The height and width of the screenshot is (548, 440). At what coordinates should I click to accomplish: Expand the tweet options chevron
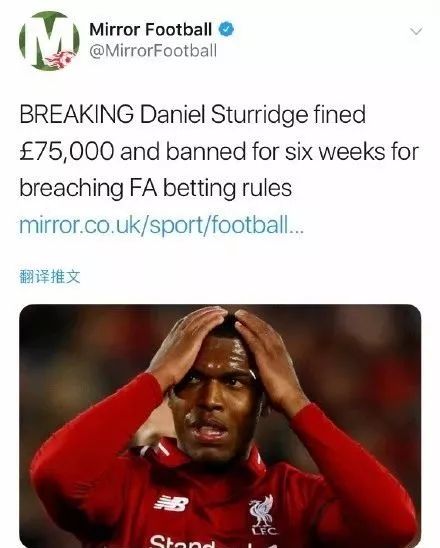[416, 31]
